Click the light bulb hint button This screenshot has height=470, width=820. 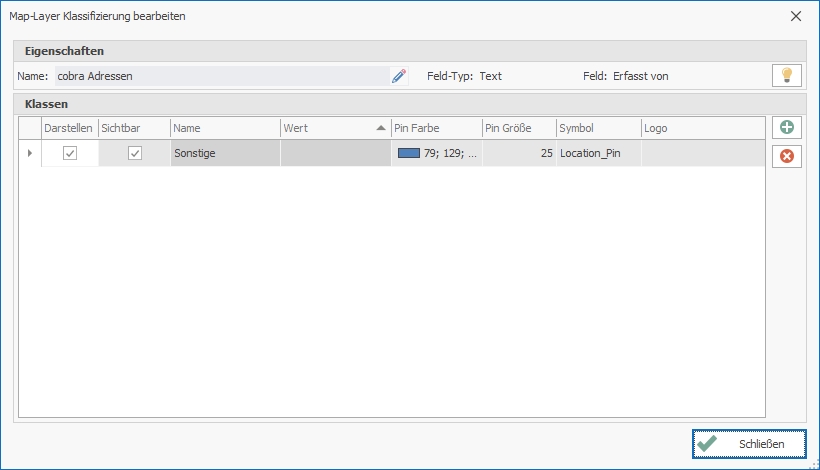coord(787,76)
